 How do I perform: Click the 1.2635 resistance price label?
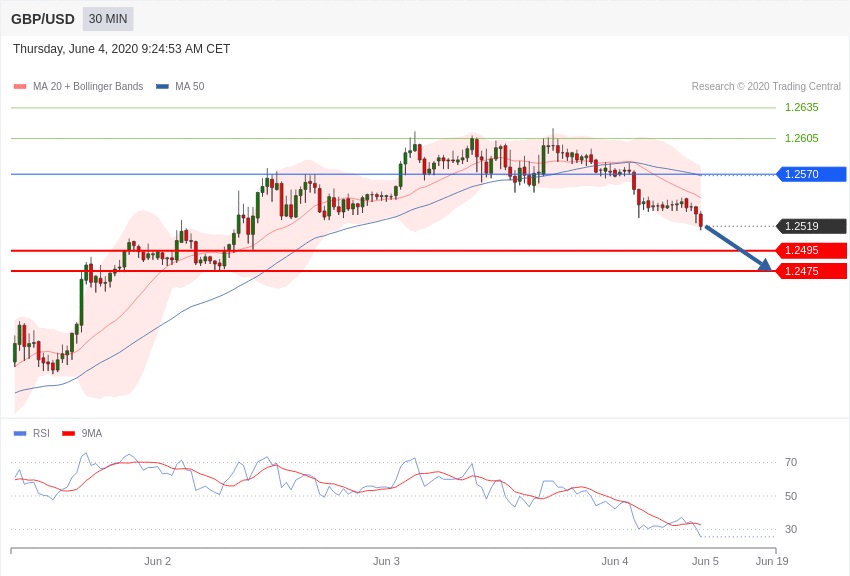coord(801,107)
